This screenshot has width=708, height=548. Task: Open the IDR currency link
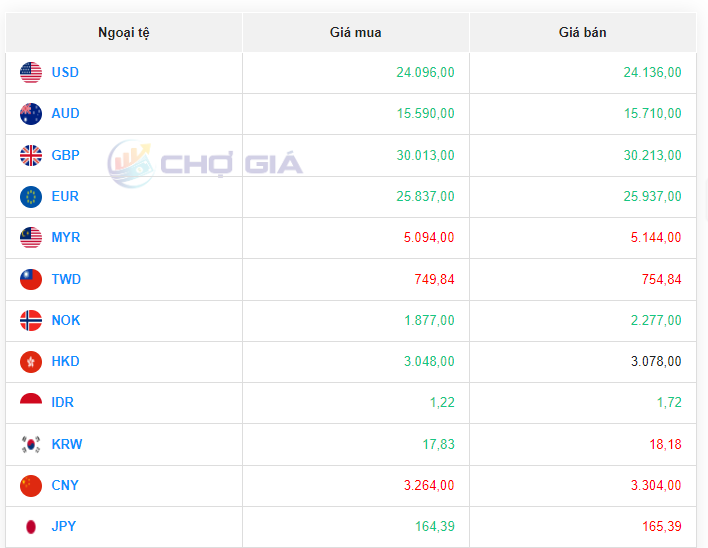click(x=62, y=403)
